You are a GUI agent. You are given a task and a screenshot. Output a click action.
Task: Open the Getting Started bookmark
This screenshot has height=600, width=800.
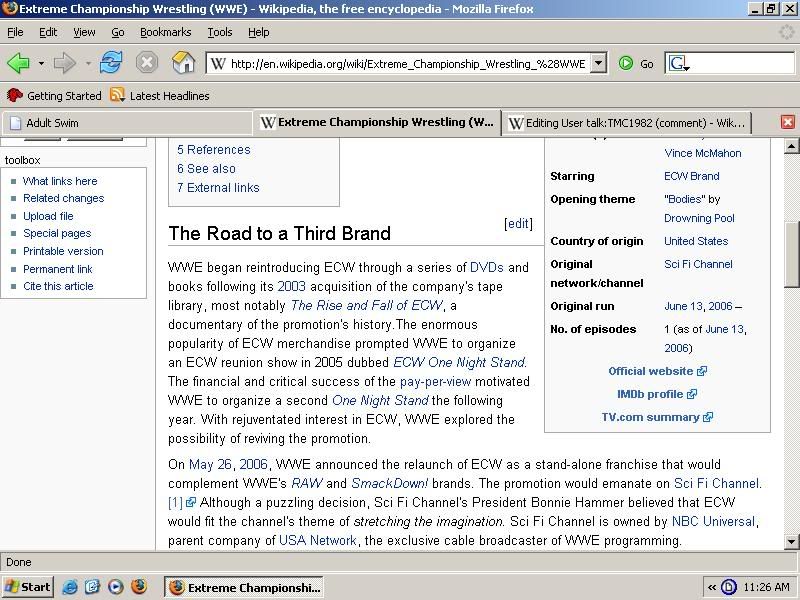point(54,95)
